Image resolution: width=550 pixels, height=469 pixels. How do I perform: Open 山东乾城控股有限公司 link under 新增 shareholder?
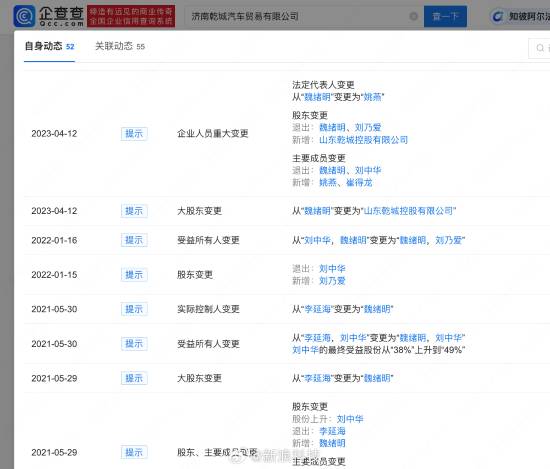coord(363,140)
